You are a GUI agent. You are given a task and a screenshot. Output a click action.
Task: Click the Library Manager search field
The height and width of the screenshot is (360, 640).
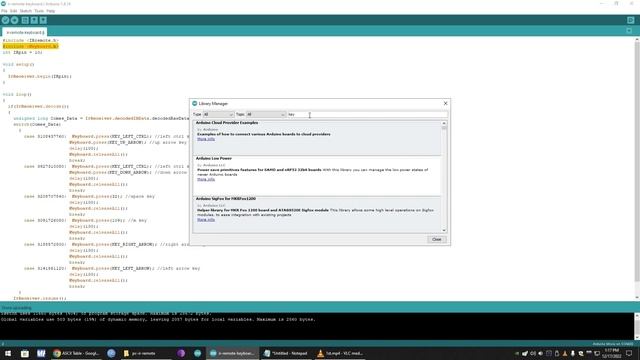[367, 115]
